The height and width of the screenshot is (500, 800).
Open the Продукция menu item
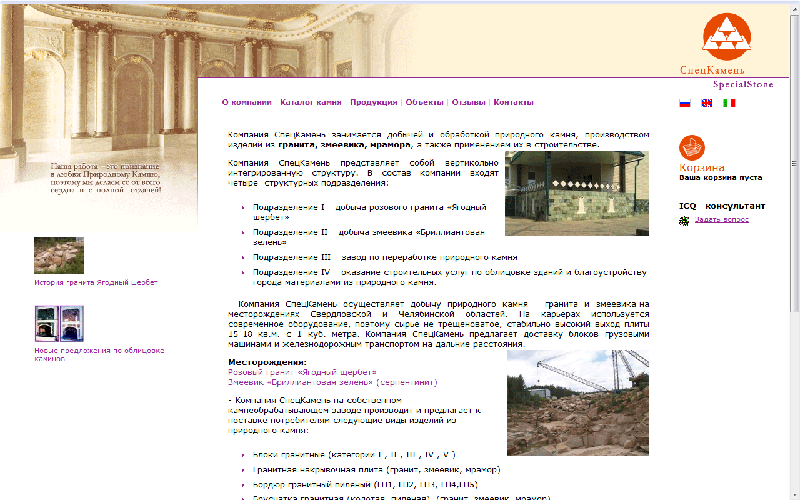coord(373,103)
